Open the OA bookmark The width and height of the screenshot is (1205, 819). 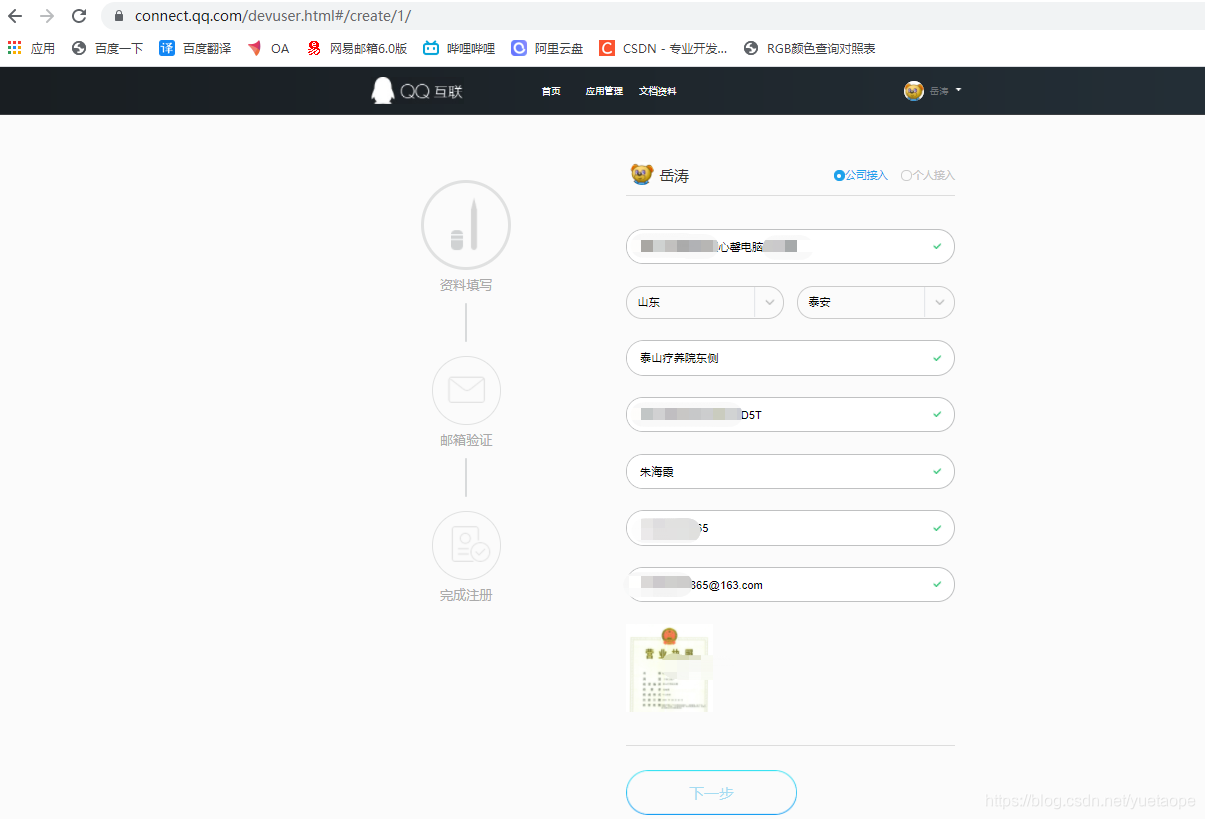pyautogui.click(x=268, y=48)
